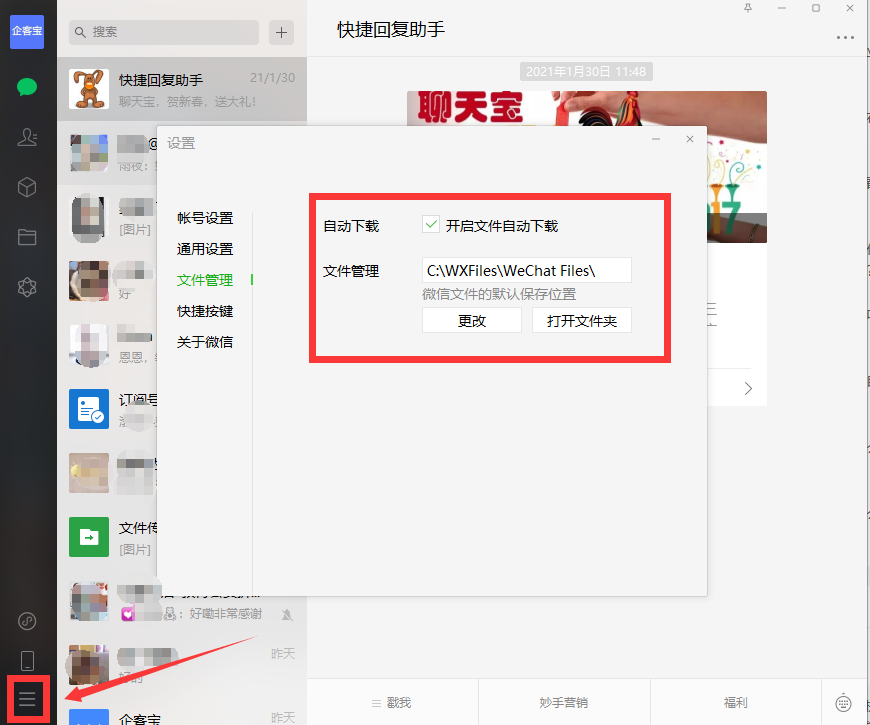Click the 打开文件夹 button
This screenshot has width=870, height=725.
pyautogui.click(x=581, y=321)
